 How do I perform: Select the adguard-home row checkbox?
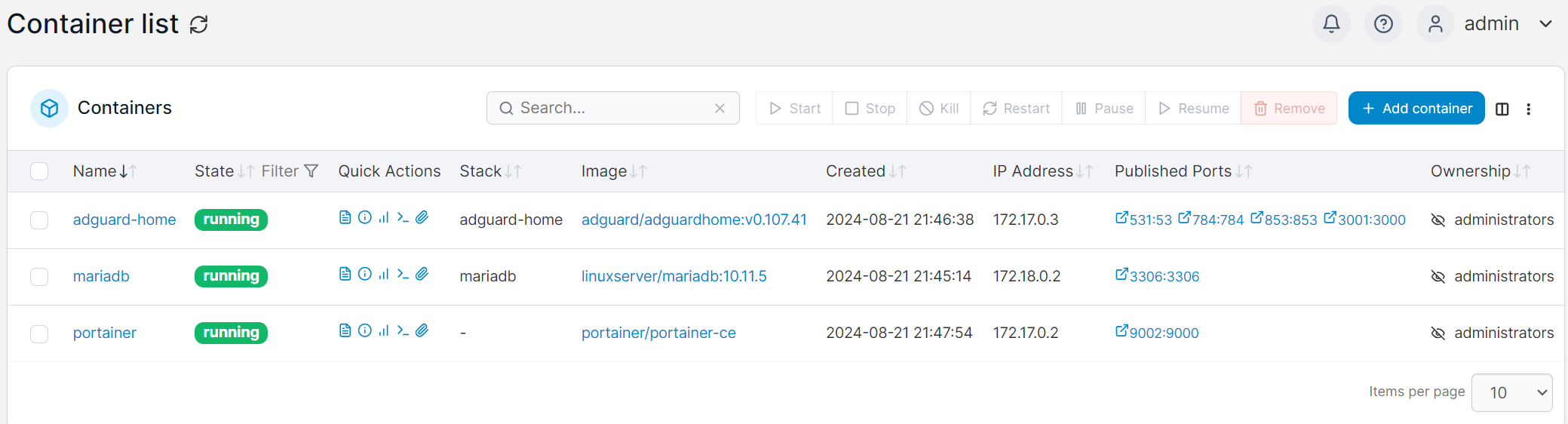coord(39,220)
